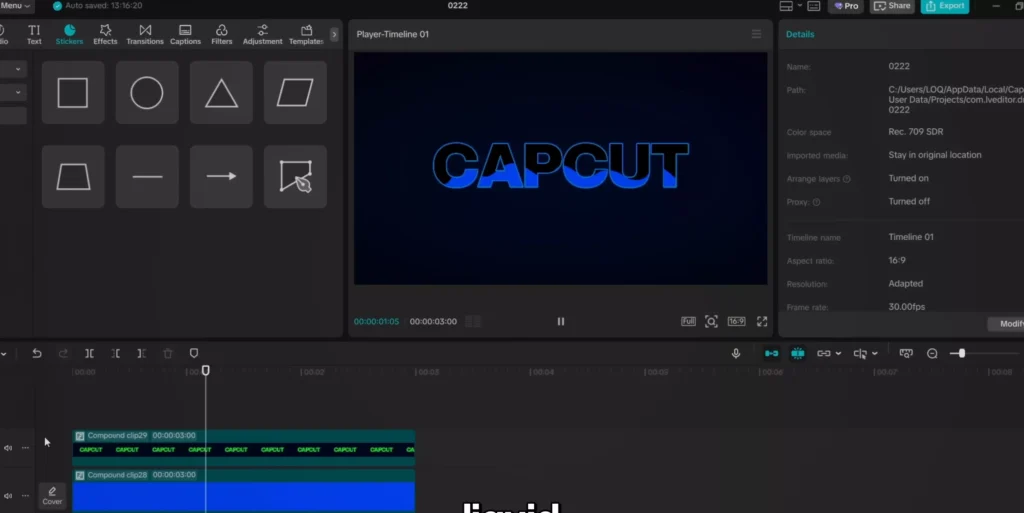Start recording voiceover with the microphone
Viewport: 1024px width, 513px height.
coord(736,353)
